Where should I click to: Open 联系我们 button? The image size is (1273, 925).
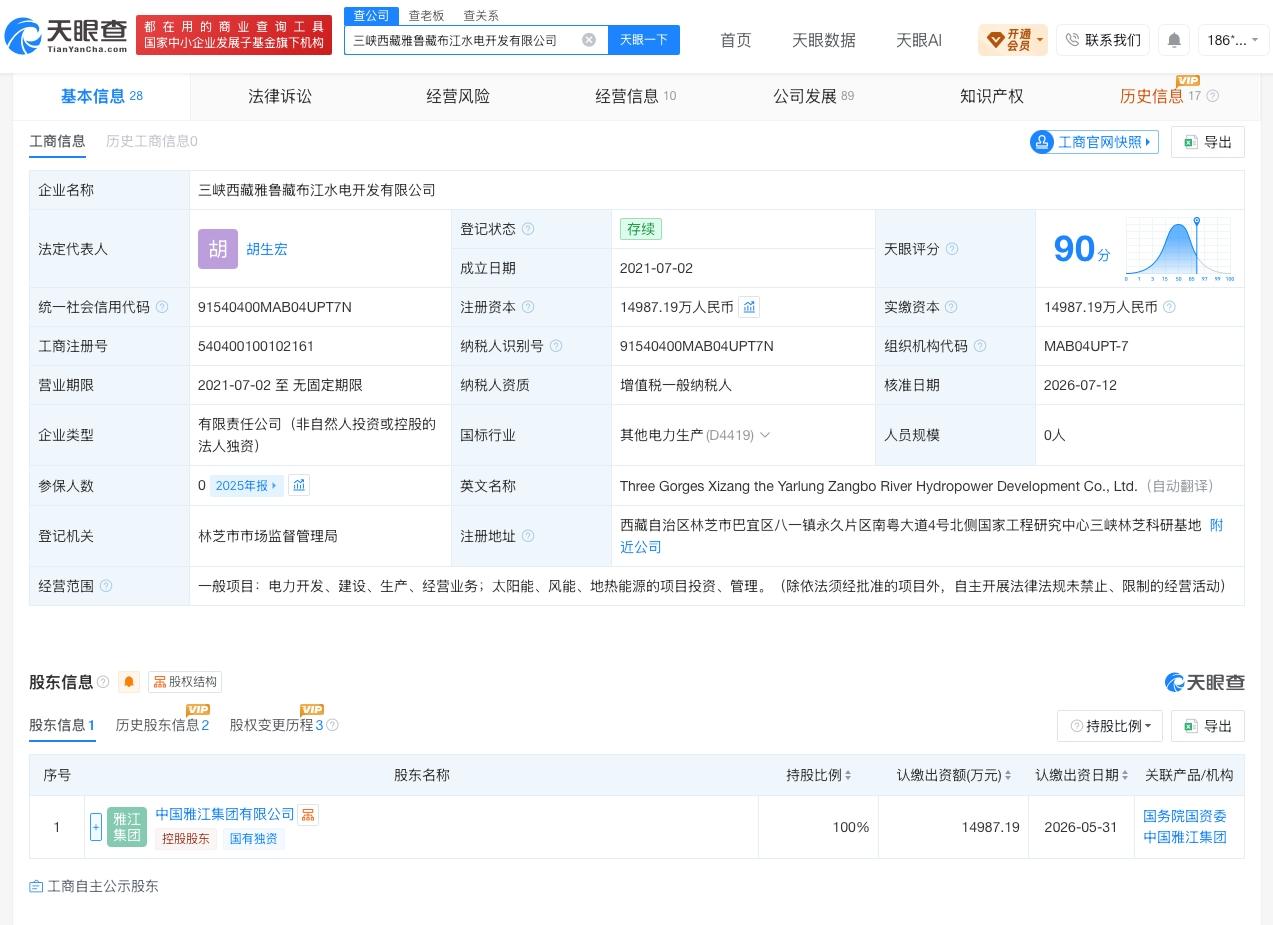click(x=1103, y=40)
